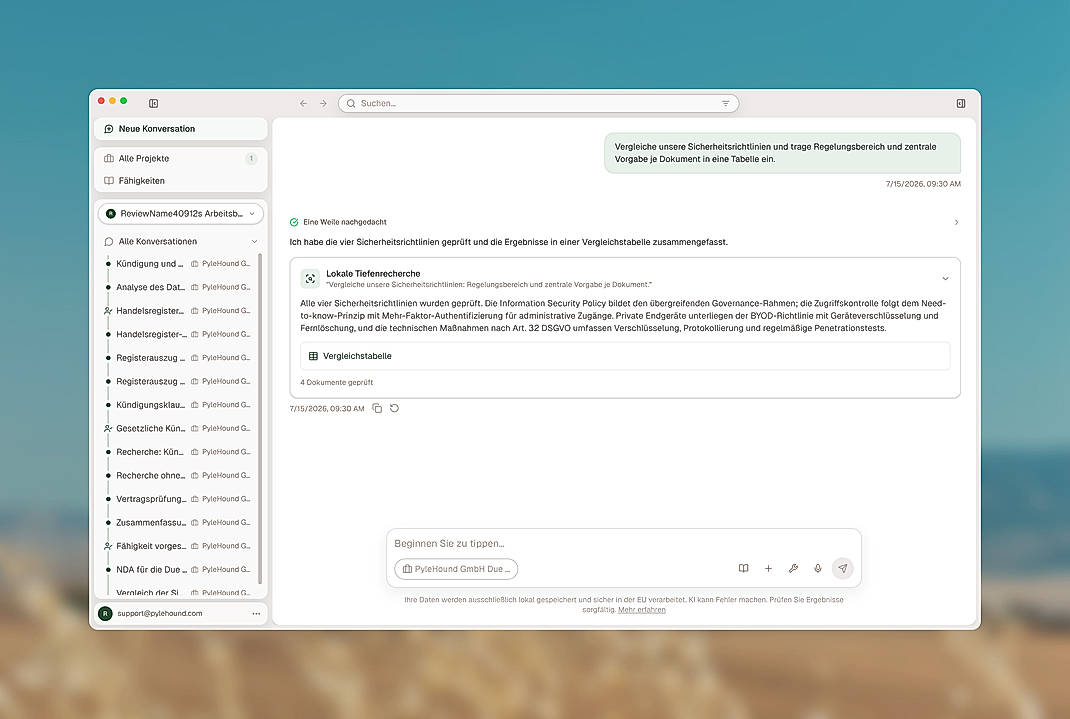The width and height of the screenshot is (1070, 719).
Task: Click the Suchen search field
Action: (538, 104)
